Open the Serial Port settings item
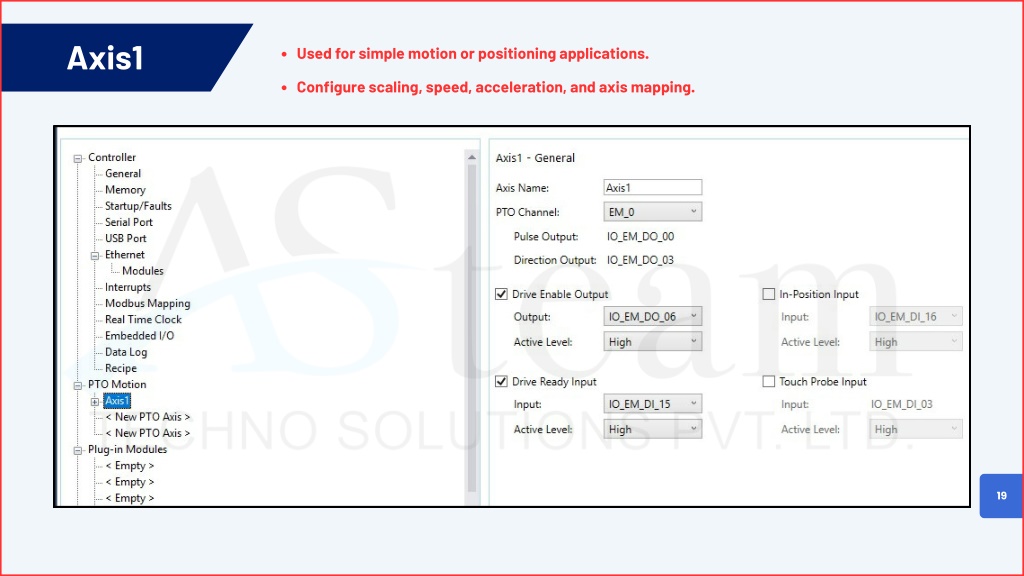This screenshot has height=576, width=1024. coord(129,223)
